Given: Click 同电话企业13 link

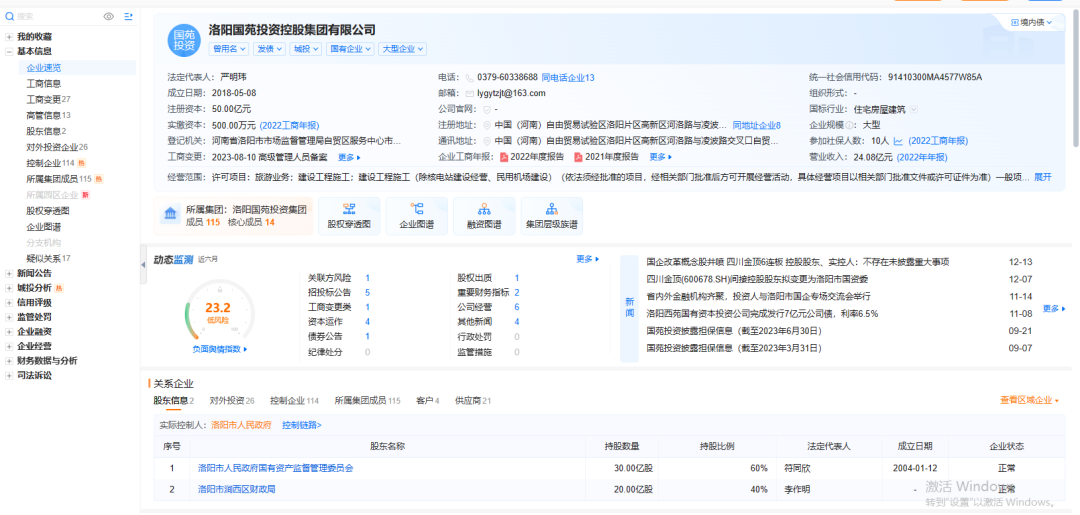Looking at the screenshot, I should tap(568, 78).
